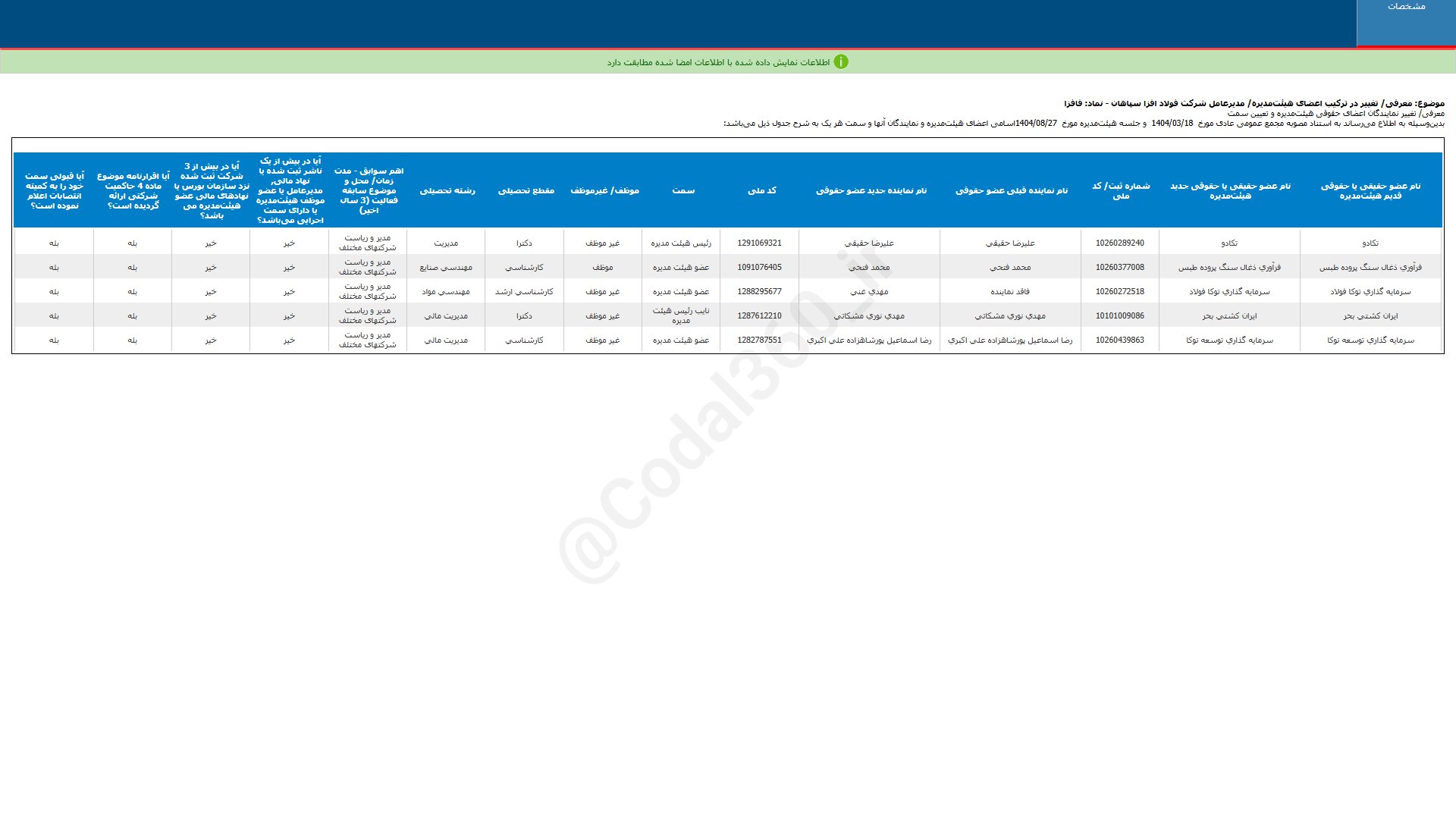Click the 'مقطع تحصیلی' column header
Screen dimensions: 1456x819
click(526, 190)
